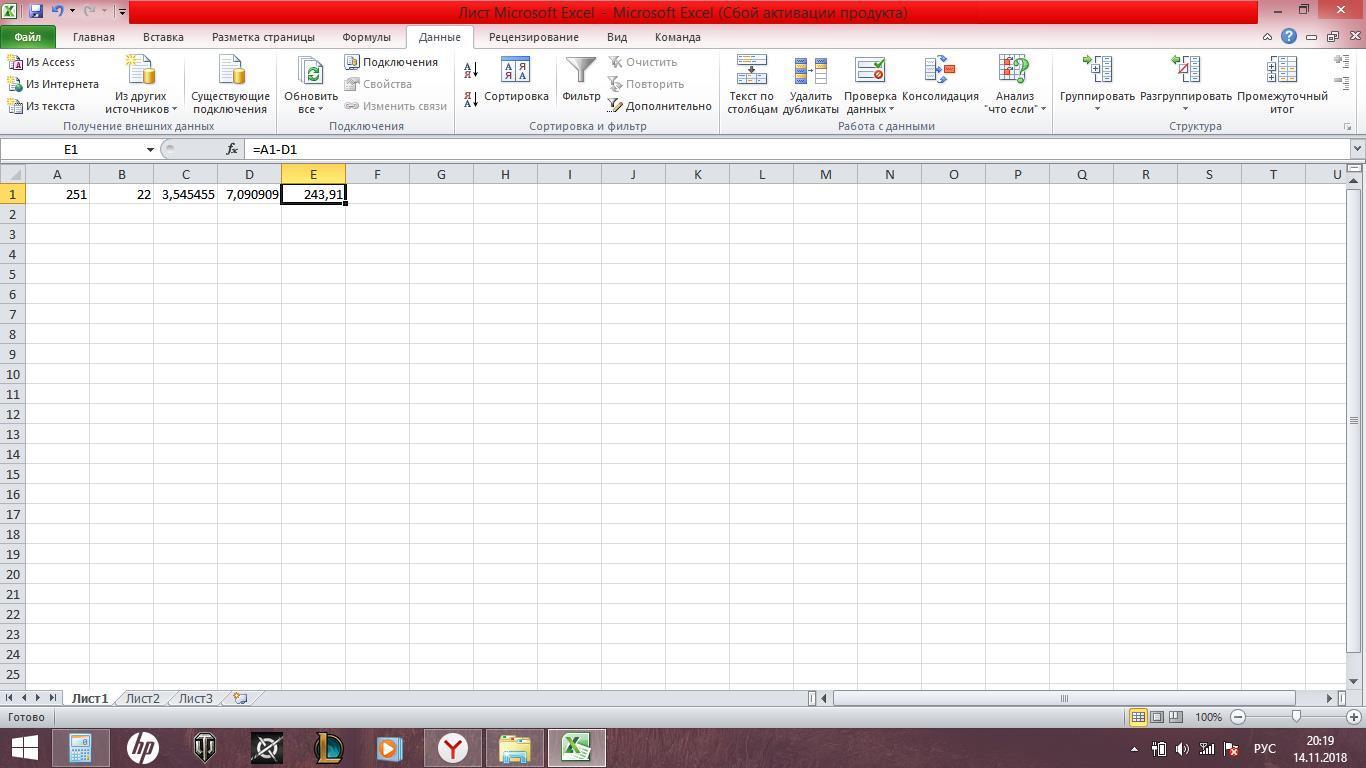Screen dimensions: 1366x768
Task: Switch to the Вставка tab
Action: [x=163, y=37]
